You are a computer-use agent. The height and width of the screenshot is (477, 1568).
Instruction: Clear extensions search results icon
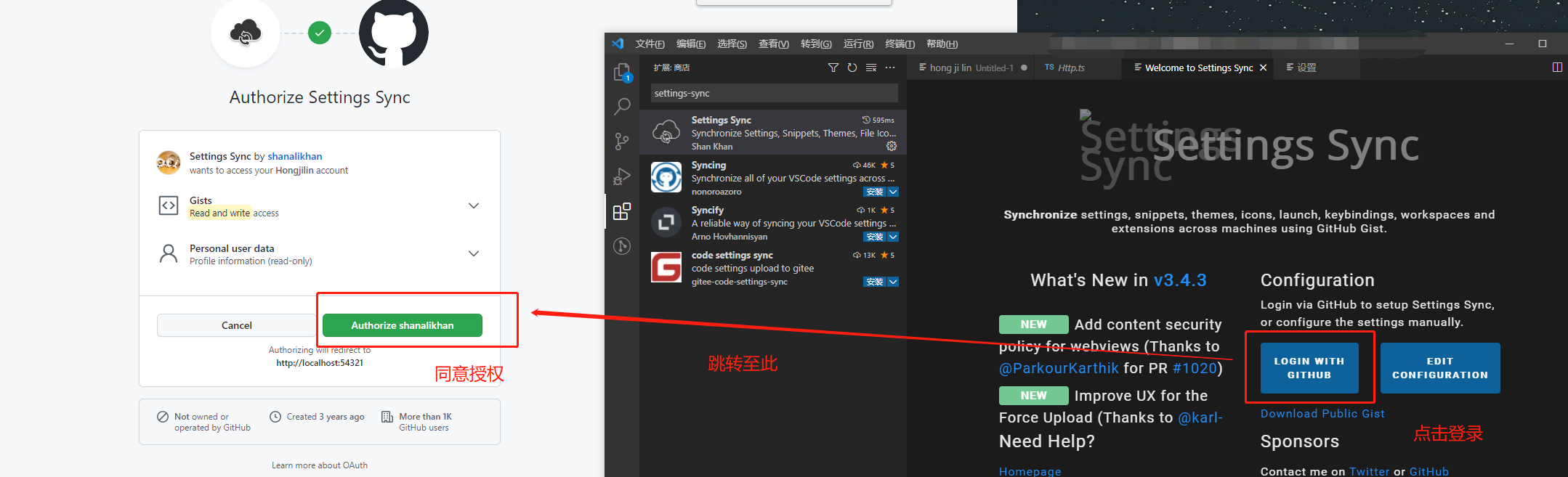coord(871,68)
